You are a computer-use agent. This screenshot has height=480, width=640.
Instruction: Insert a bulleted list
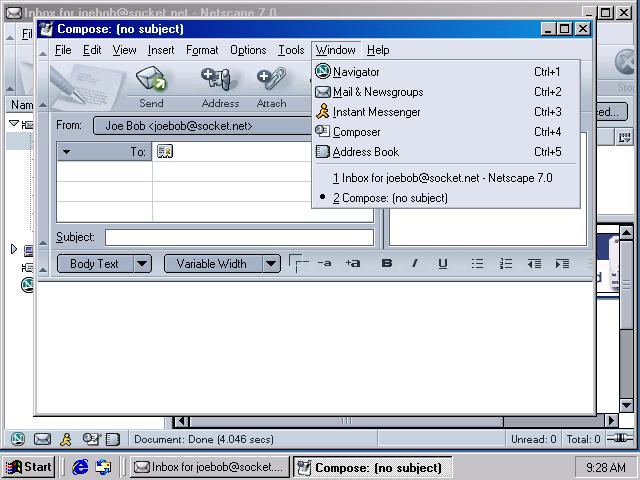click(477, 264)
